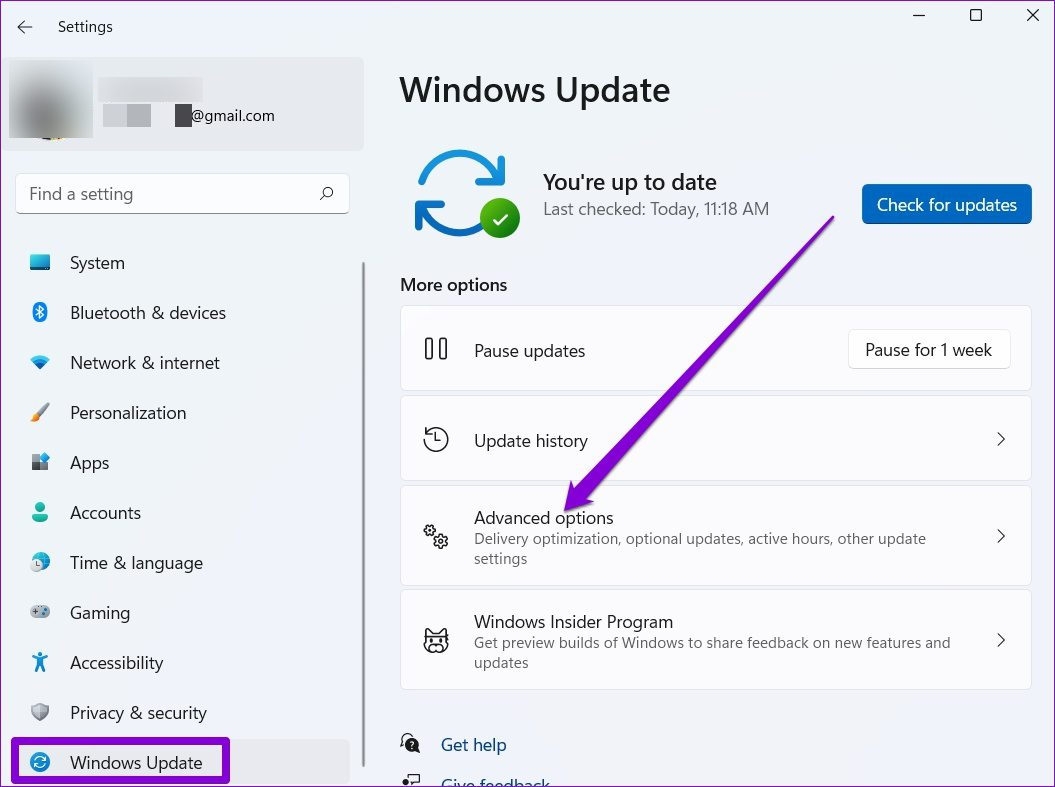Click the Network wifi icon

coord(40,363)
